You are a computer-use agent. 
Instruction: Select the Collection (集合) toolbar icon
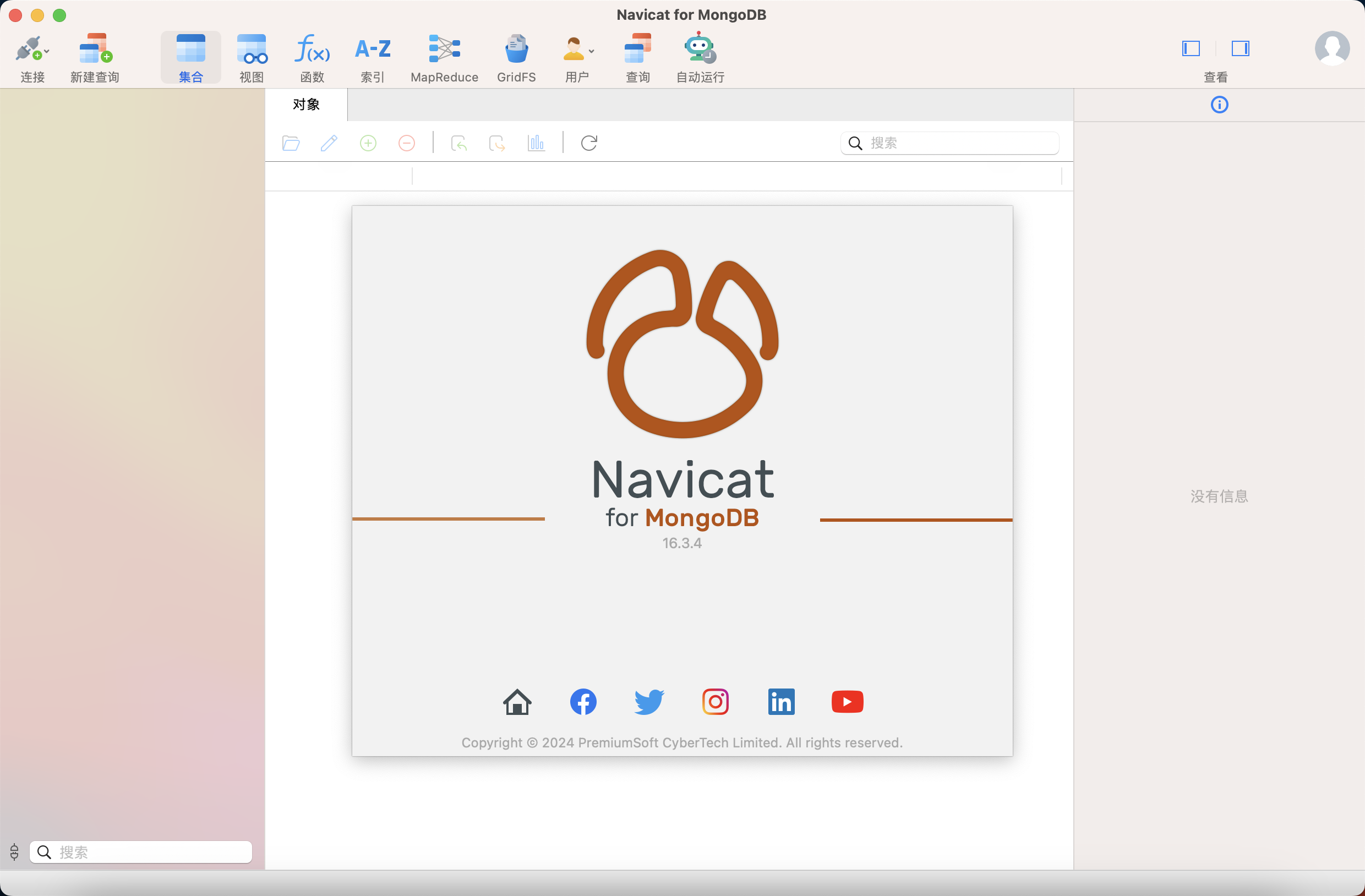tap(190, 49)
